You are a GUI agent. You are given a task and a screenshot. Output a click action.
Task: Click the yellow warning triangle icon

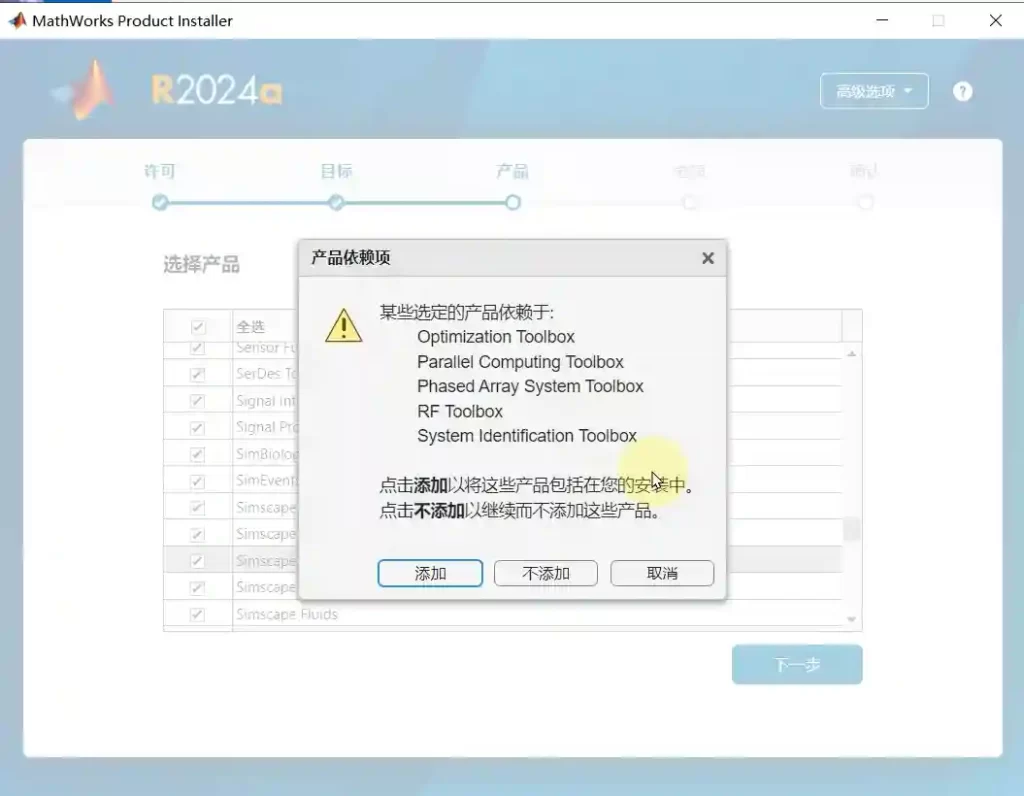coord(343,325)
